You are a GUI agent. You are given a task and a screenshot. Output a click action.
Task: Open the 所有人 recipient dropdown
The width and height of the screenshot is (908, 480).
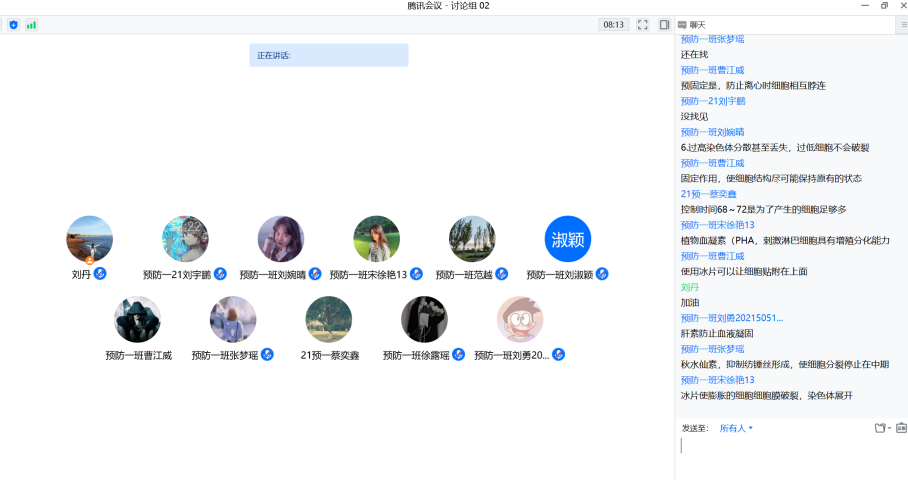point(736,428)
